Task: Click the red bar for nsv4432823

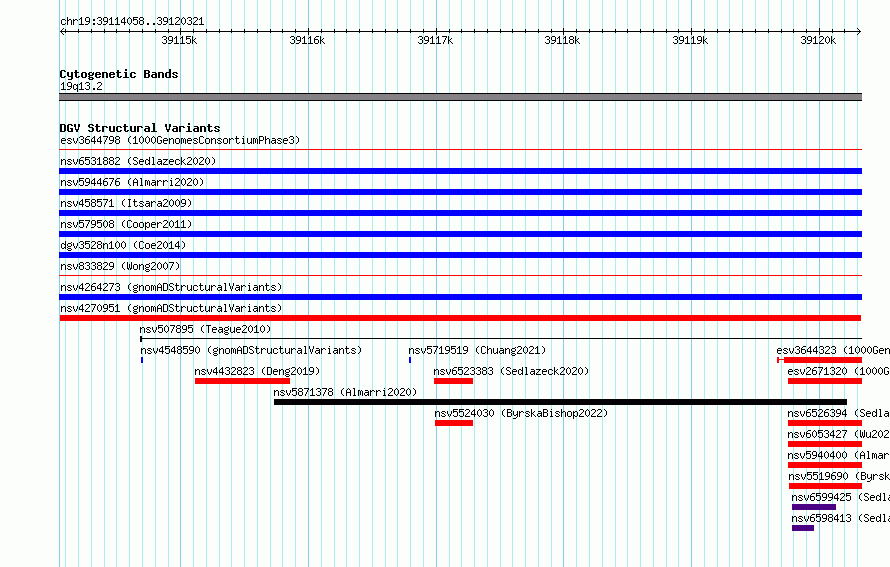Action: pyautogui.click(x=242, y=381)
